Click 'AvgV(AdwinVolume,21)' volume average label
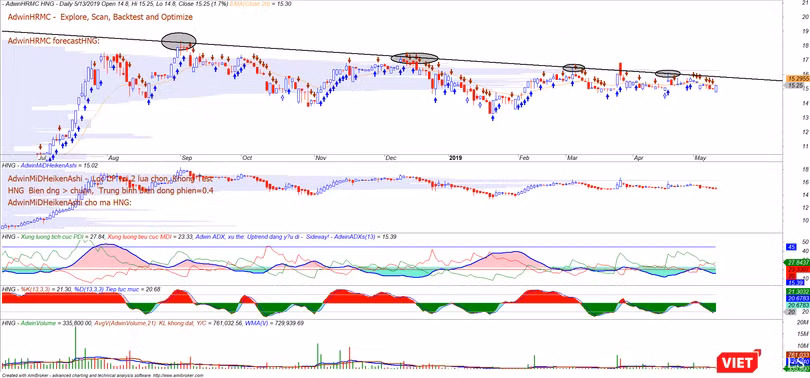This screenshot has height=378, width=810. tap(124, 323)
